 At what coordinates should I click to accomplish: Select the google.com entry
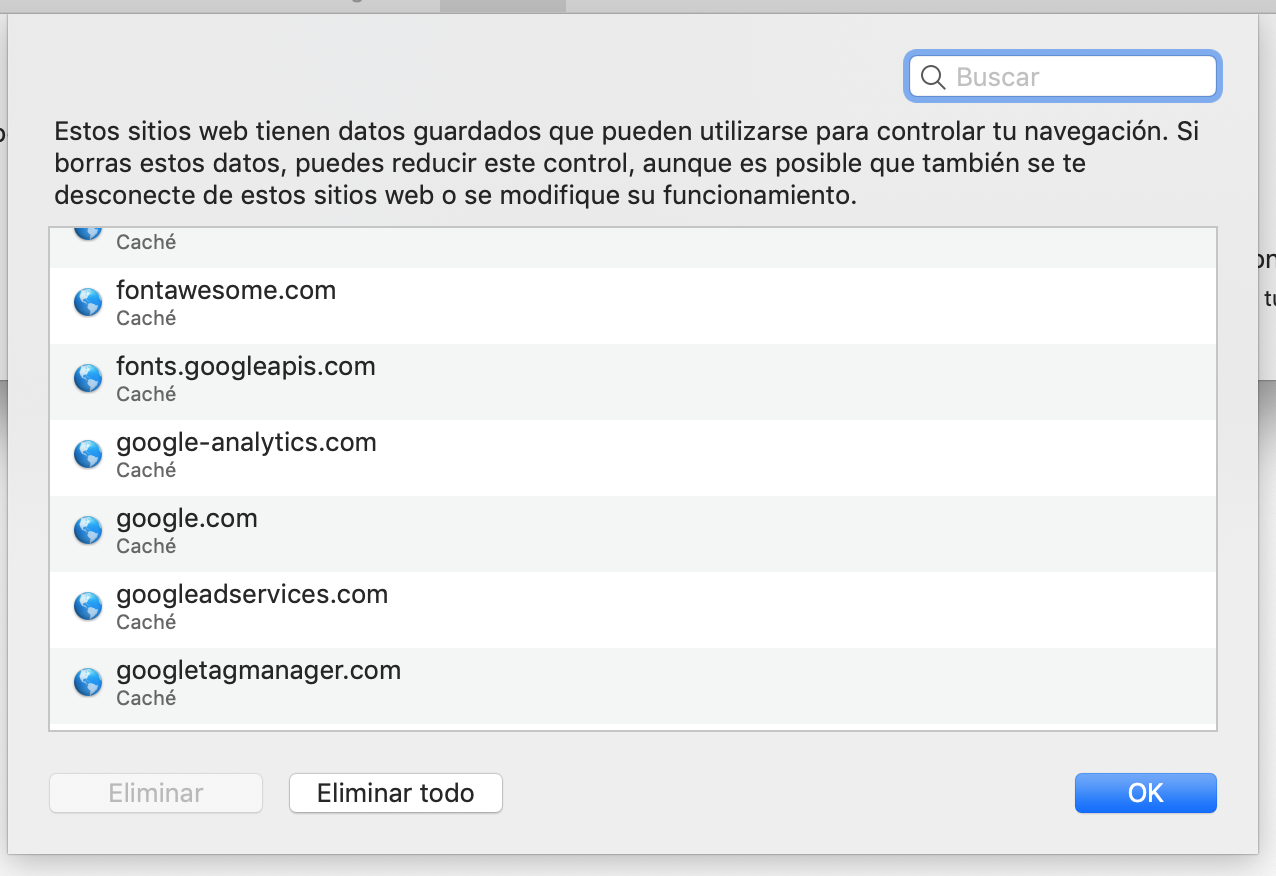coord(632,534)
